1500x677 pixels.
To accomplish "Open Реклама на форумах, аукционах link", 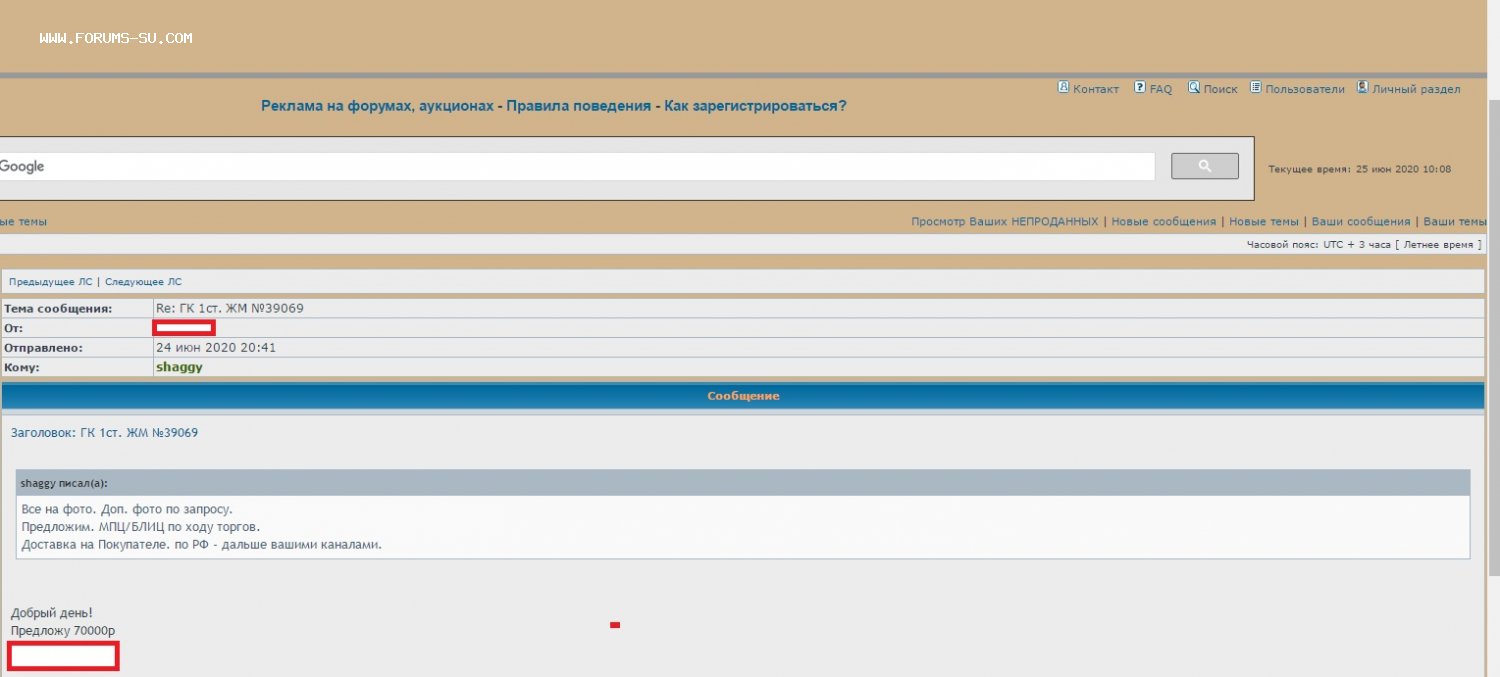I will coord(377,106).
